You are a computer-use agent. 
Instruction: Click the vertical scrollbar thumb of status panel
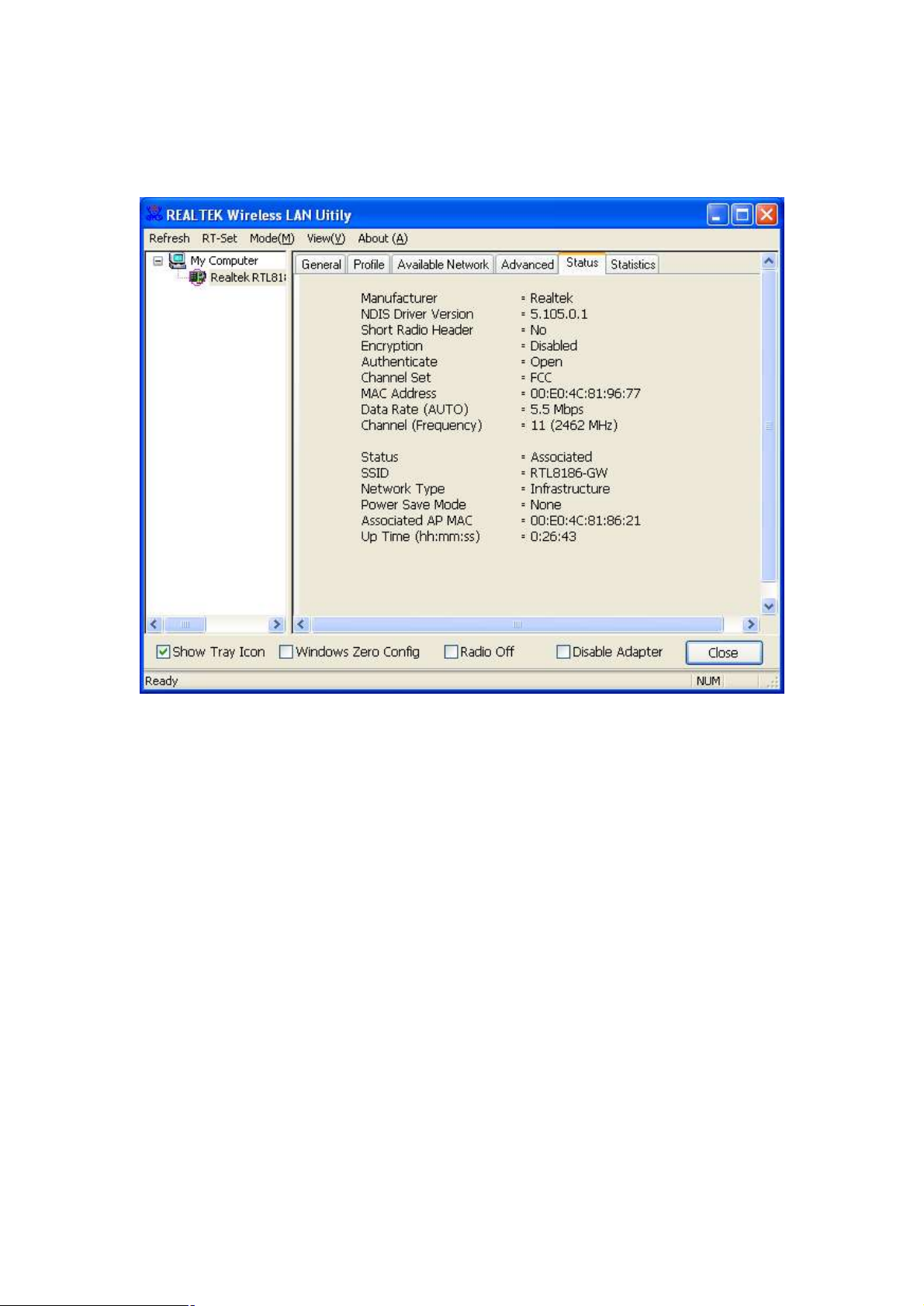(x=769, y=425)
